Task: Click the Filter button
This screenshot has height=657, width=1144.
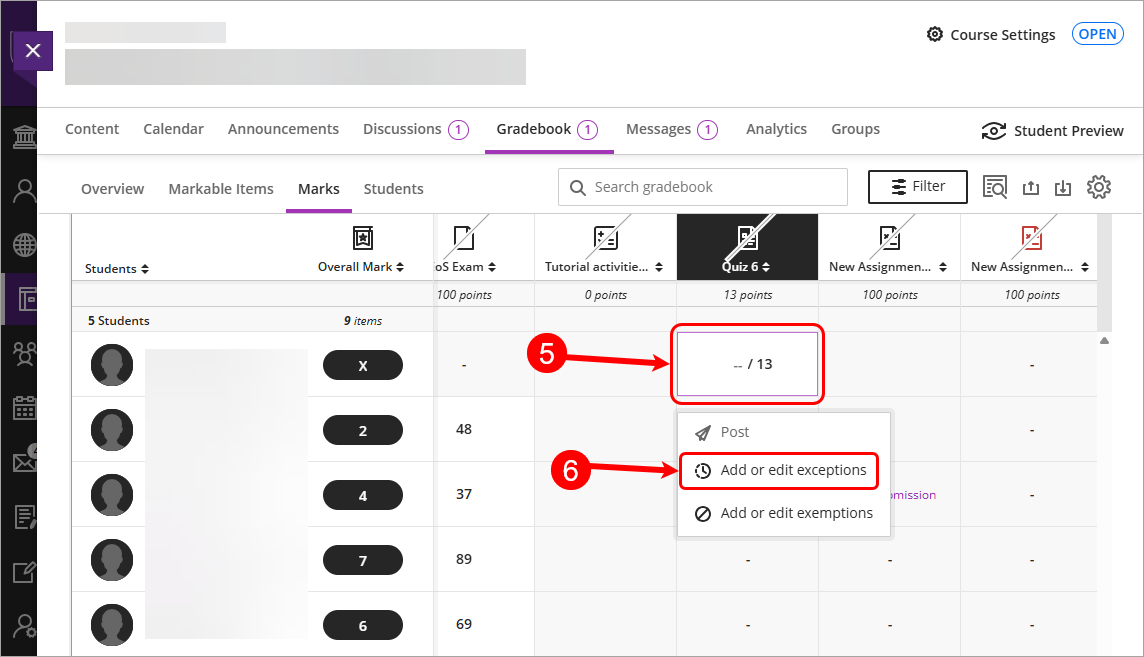Action: click(x=917, y=186)
